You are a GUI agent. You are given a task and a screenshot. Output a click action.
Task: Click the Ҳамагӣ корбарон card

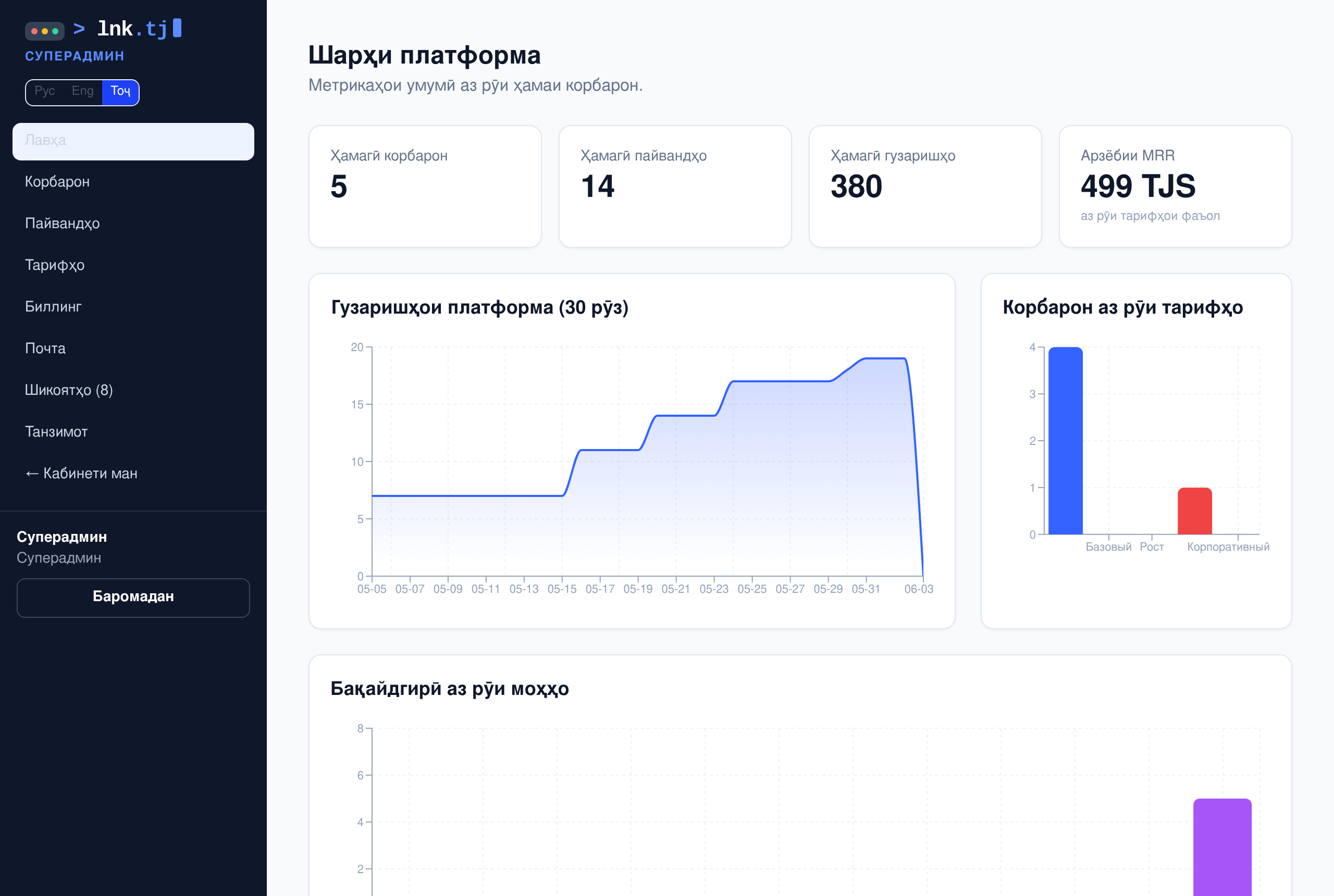click(425, 186)
